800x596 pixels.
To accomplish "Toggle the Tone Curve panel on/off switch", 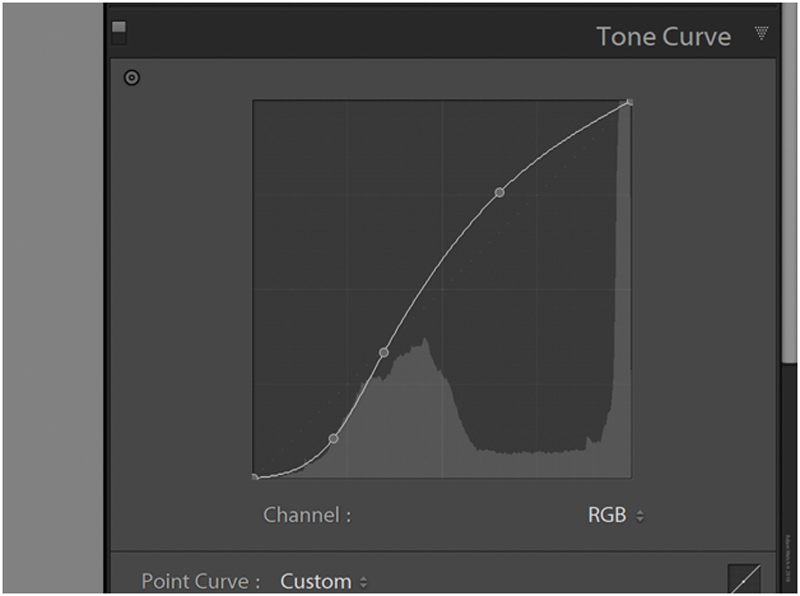I will pyautogui.click(x=119, y=32).
